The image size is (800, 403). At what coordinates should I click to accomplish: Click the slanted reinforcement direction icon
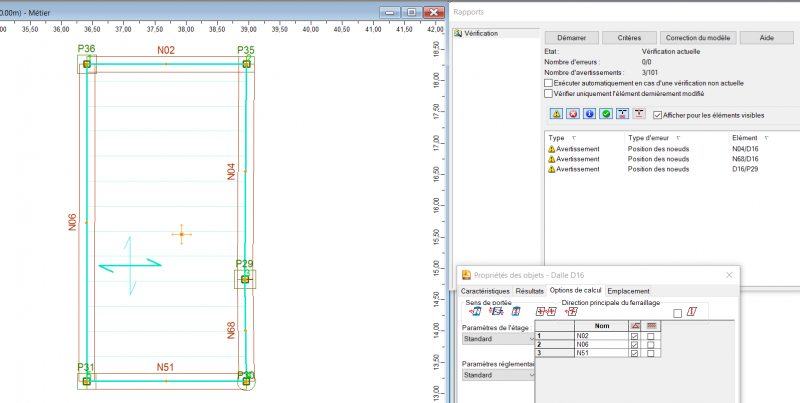pos(692,312)
